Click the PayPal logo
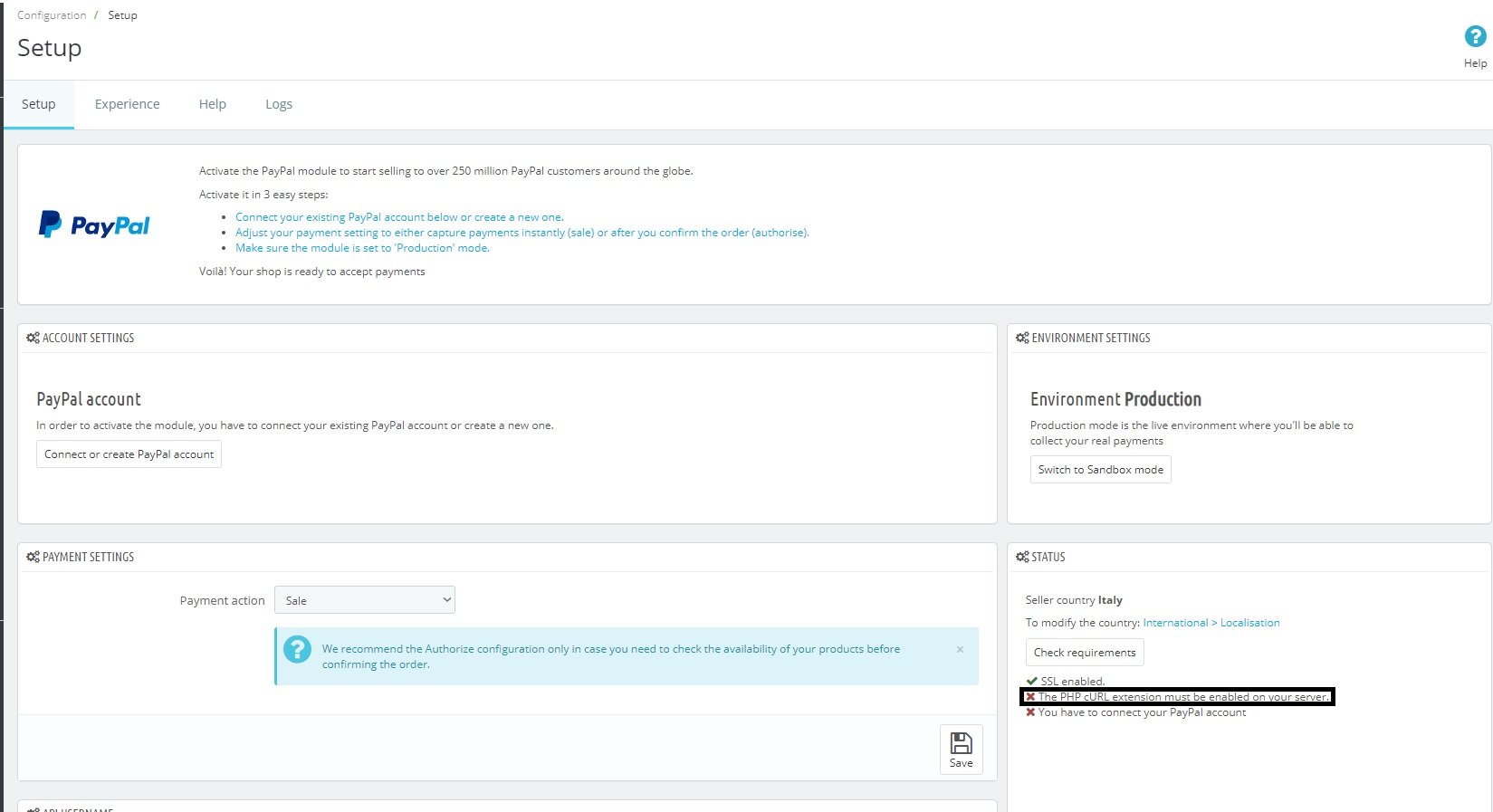The width and height of the screenshot is (1493, 812). pos(94,224)
